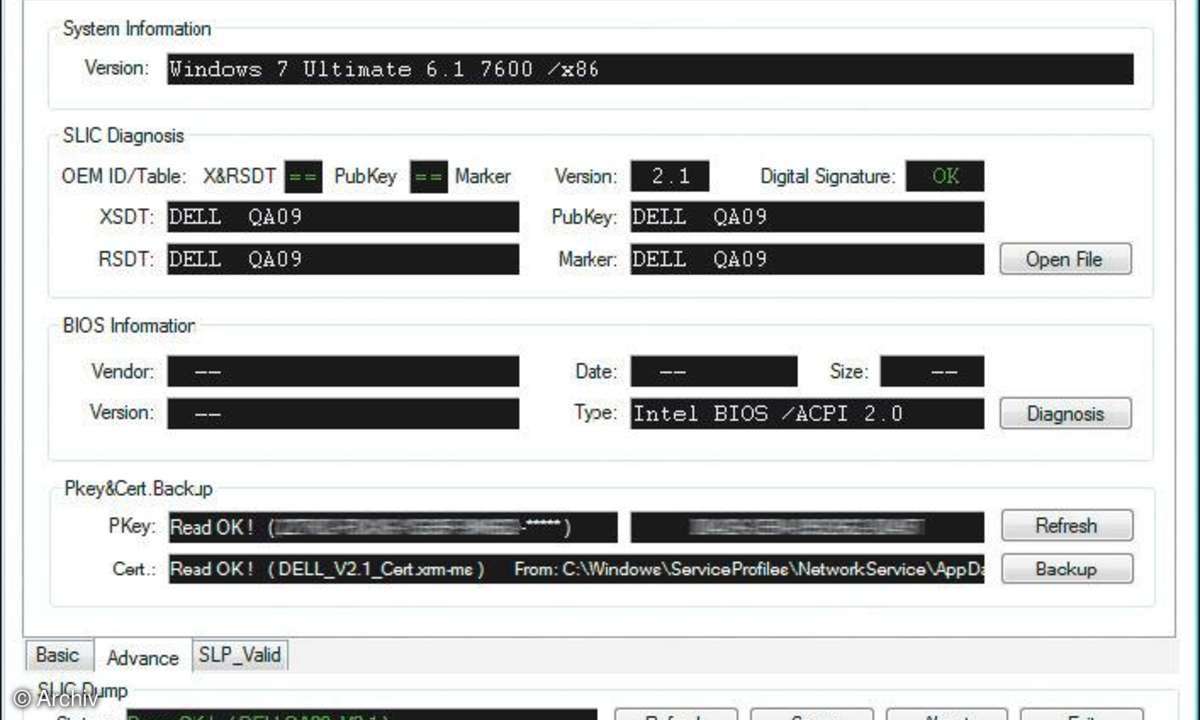Screen dimensions: 1200x720
Task: Click the RSDT field showing DELL QA09
Action: tap(343, 259)
